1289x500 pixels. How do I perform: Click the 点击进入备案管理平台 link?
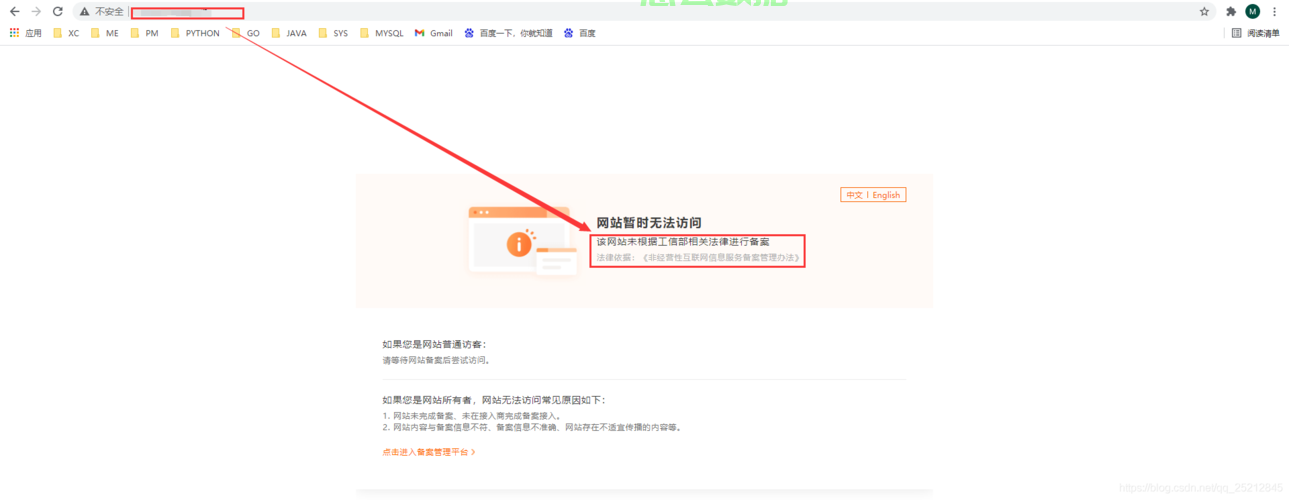(428, 452)
